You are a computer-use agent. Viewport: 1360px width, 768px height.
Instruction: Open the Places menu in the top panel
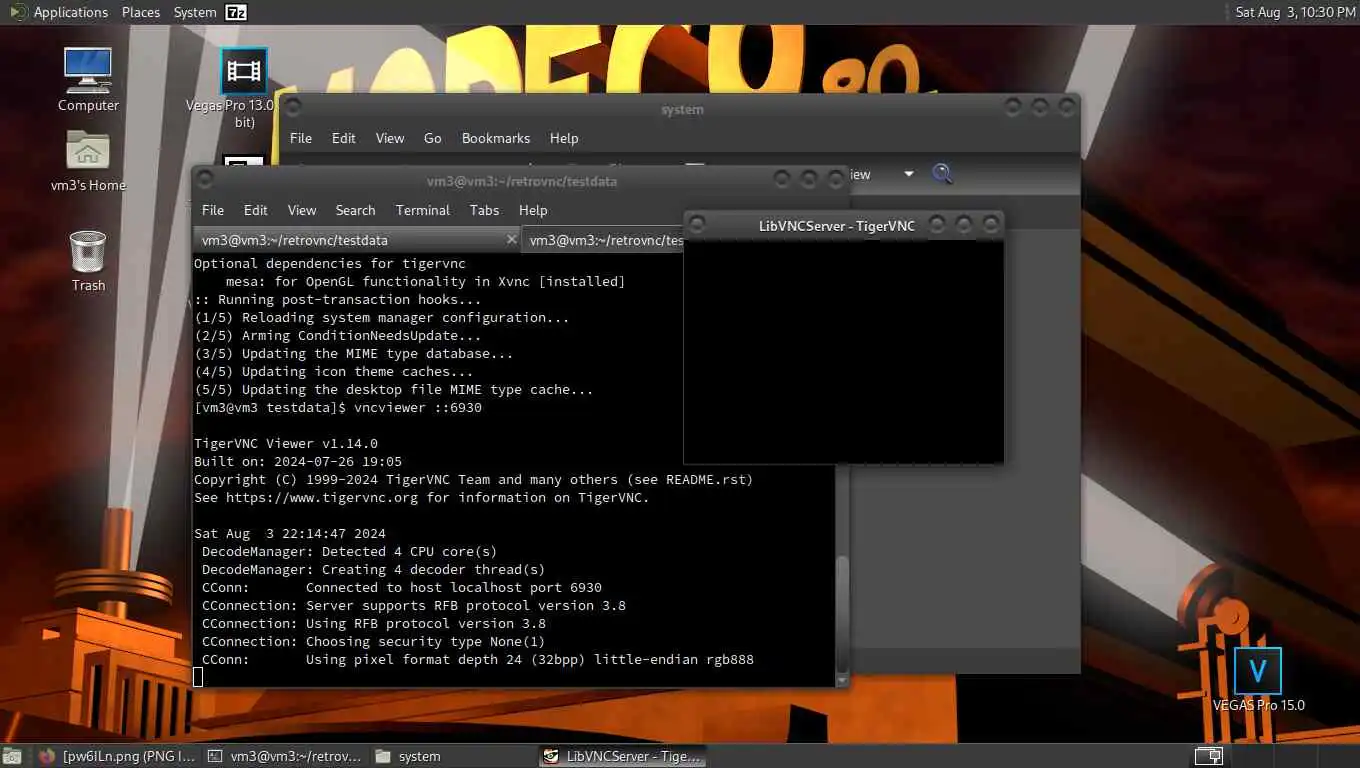(x=141, y=12)
